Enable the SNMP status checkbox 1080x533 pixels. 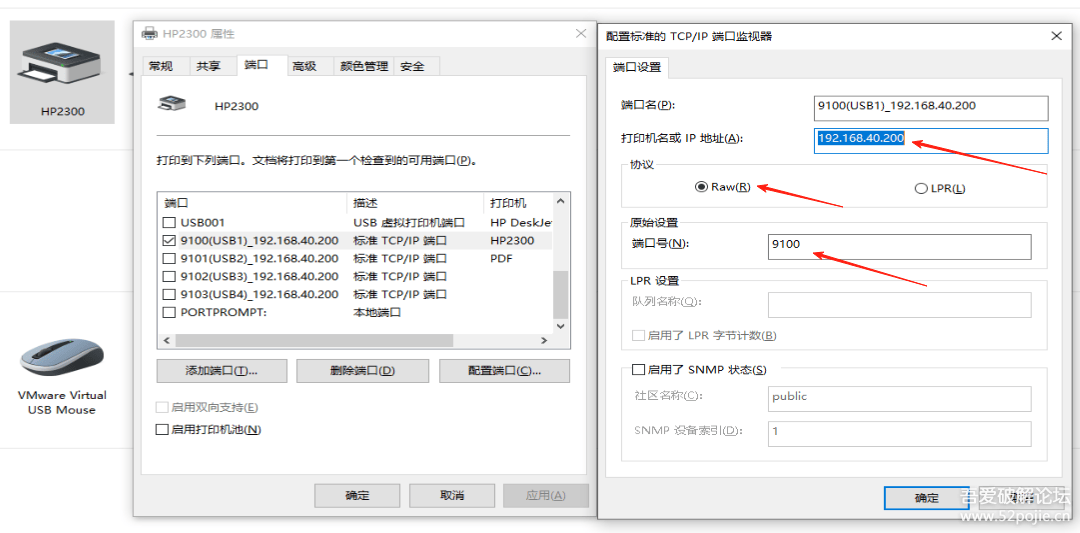point(639,370)
